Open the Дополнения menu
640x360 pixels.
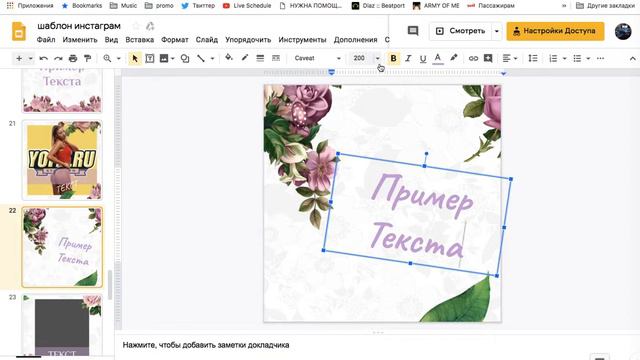coord(356,40)
